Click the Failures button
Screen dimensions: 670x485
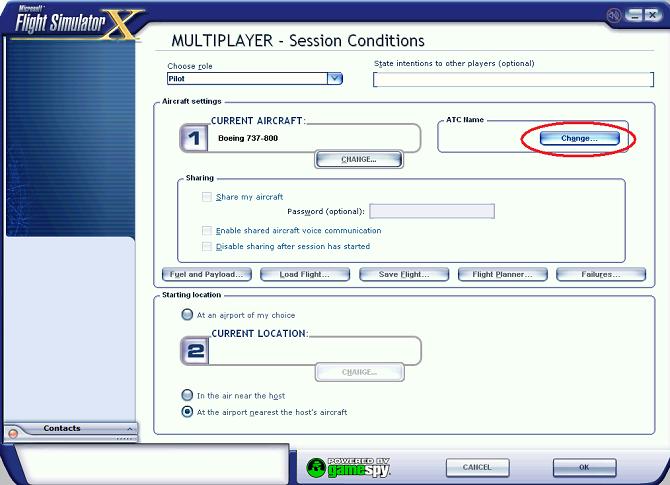coord(601,274)
